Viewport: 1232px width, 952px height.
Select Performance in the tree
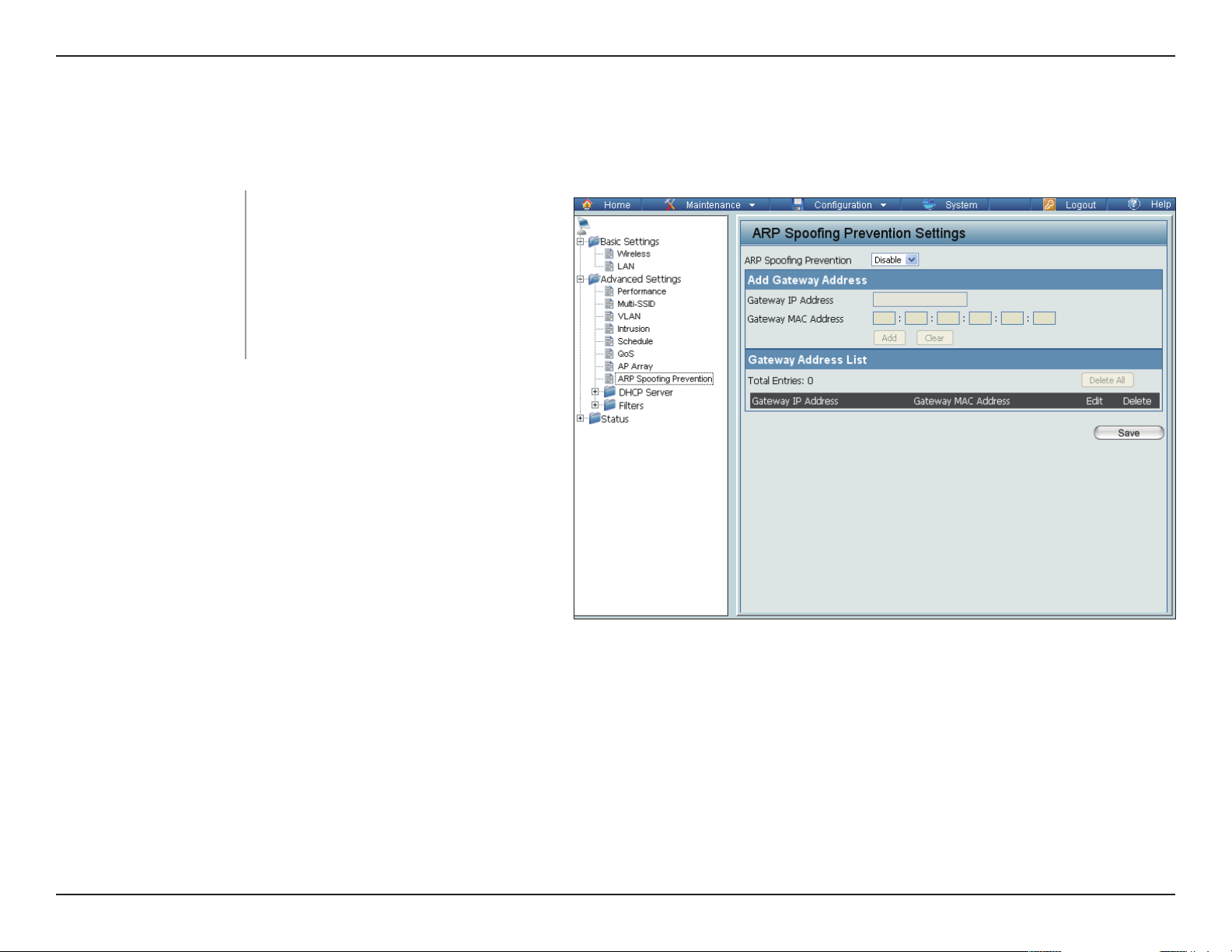coord(641,291)
